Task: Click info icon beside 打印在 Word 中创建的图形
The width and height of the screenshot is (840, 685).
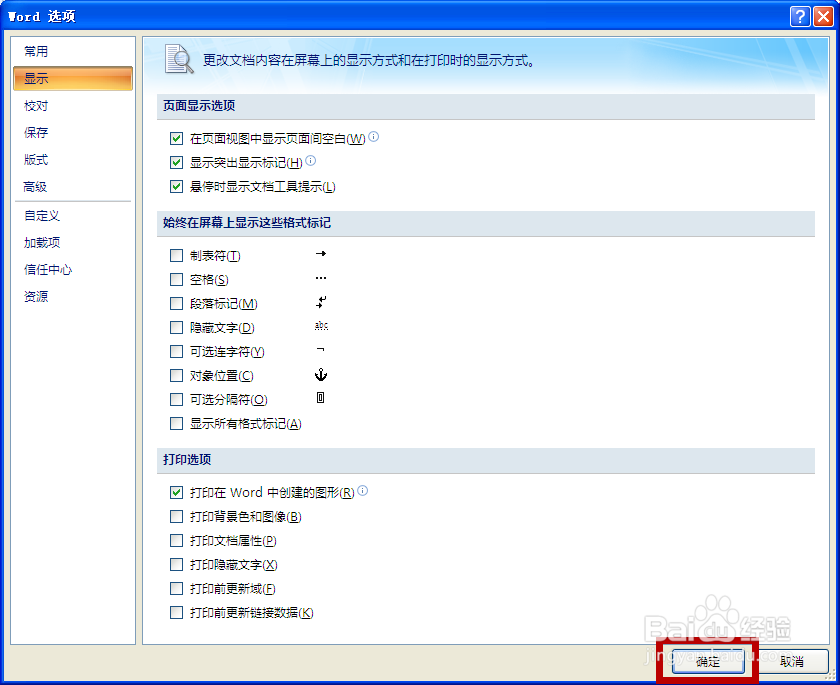Action: 363,491
